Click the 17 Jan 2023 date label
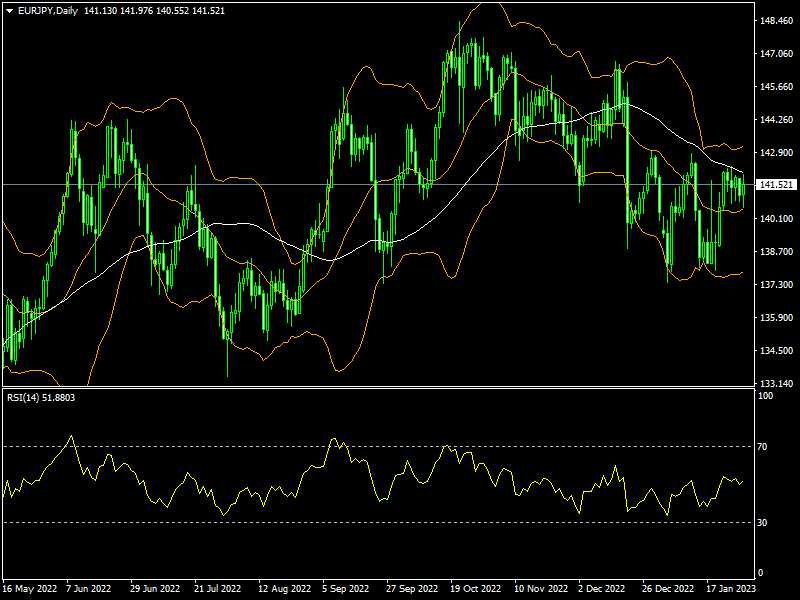 click(x=731, y=588)
